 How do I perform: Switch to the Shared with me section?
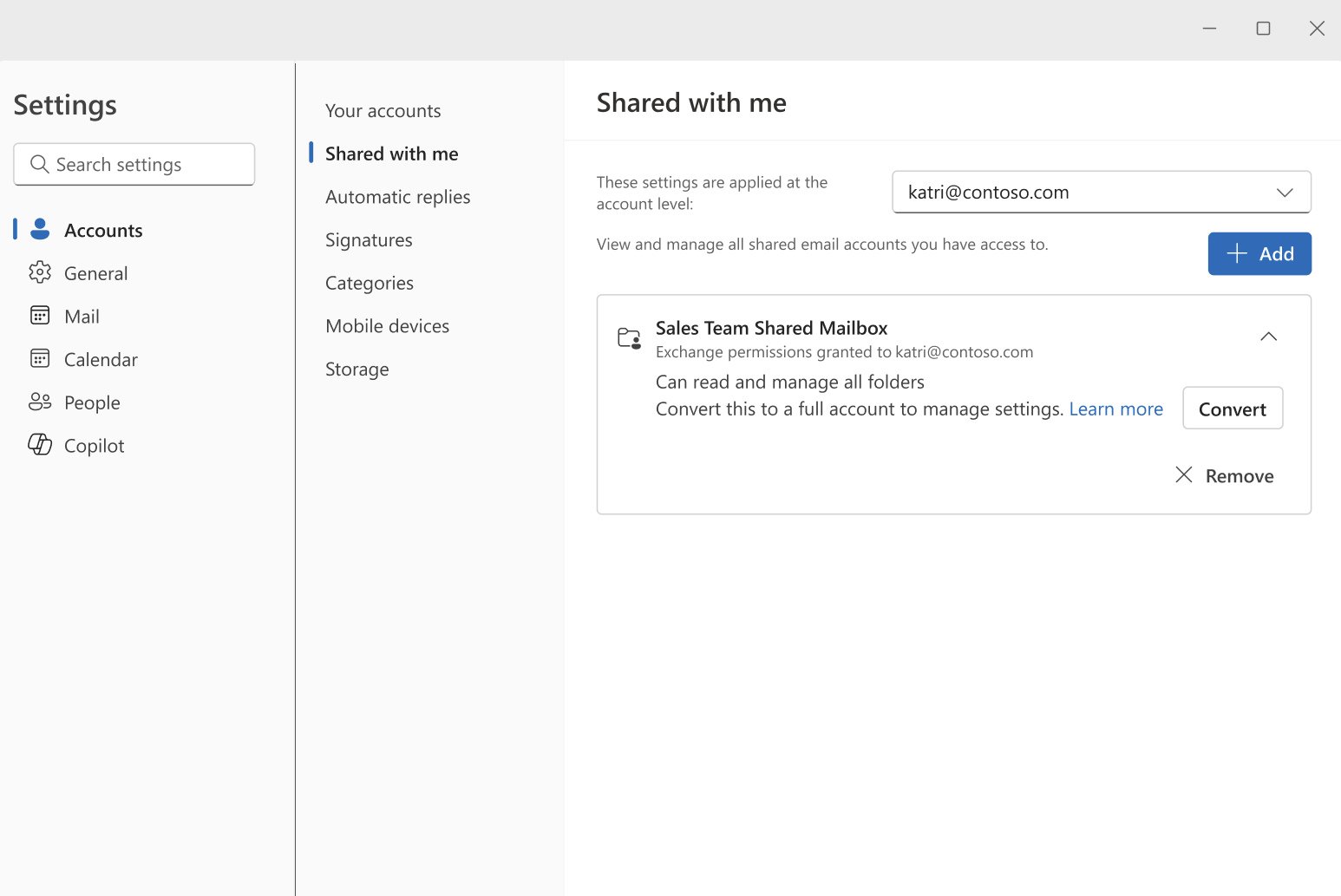[391, 153]
